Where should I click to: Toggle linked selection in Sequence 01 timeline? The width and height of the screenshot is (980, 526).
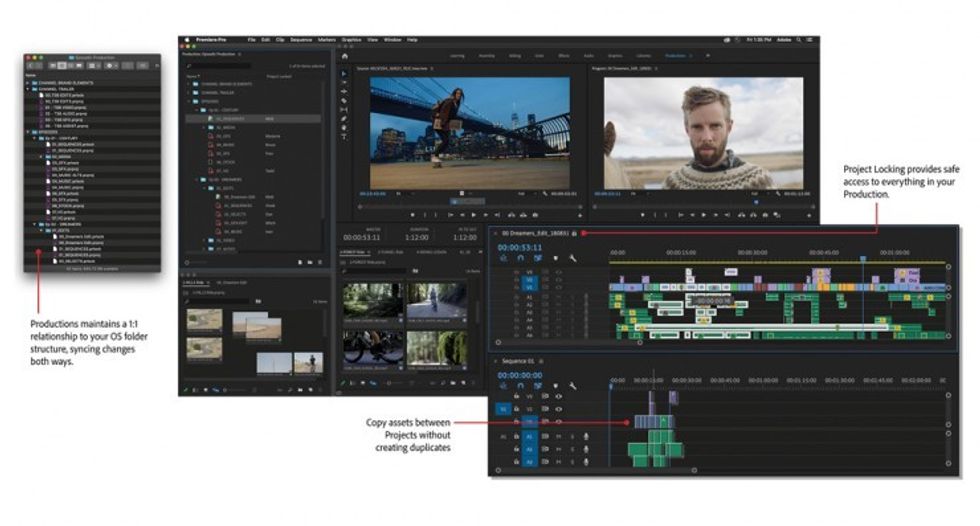538,386
